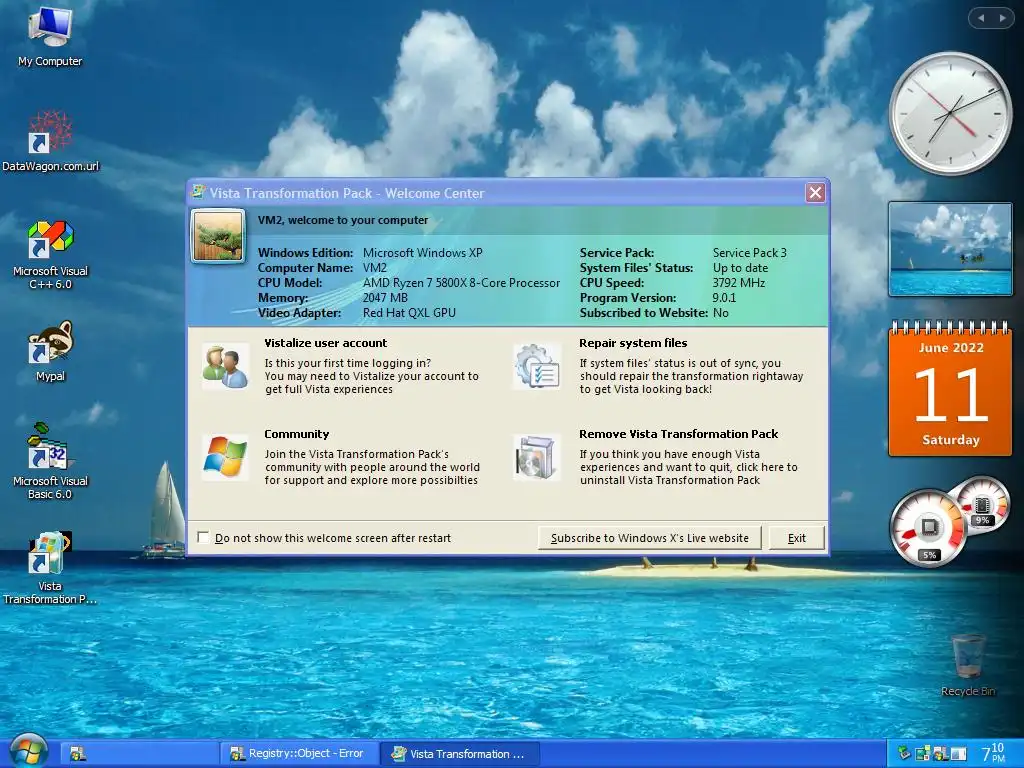Click the Repair system files icon
This screenshot has width=1024, height=768.
536,366
